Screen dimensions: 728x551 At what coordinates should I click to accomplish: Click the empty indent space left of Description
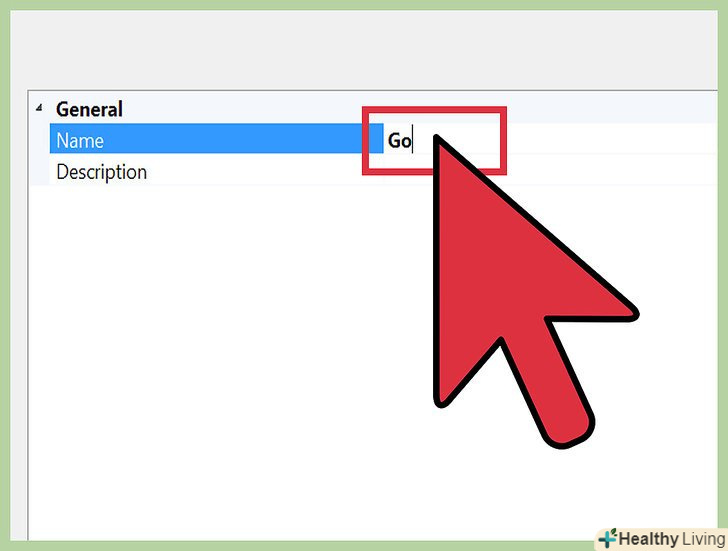[x=39, y=171]
